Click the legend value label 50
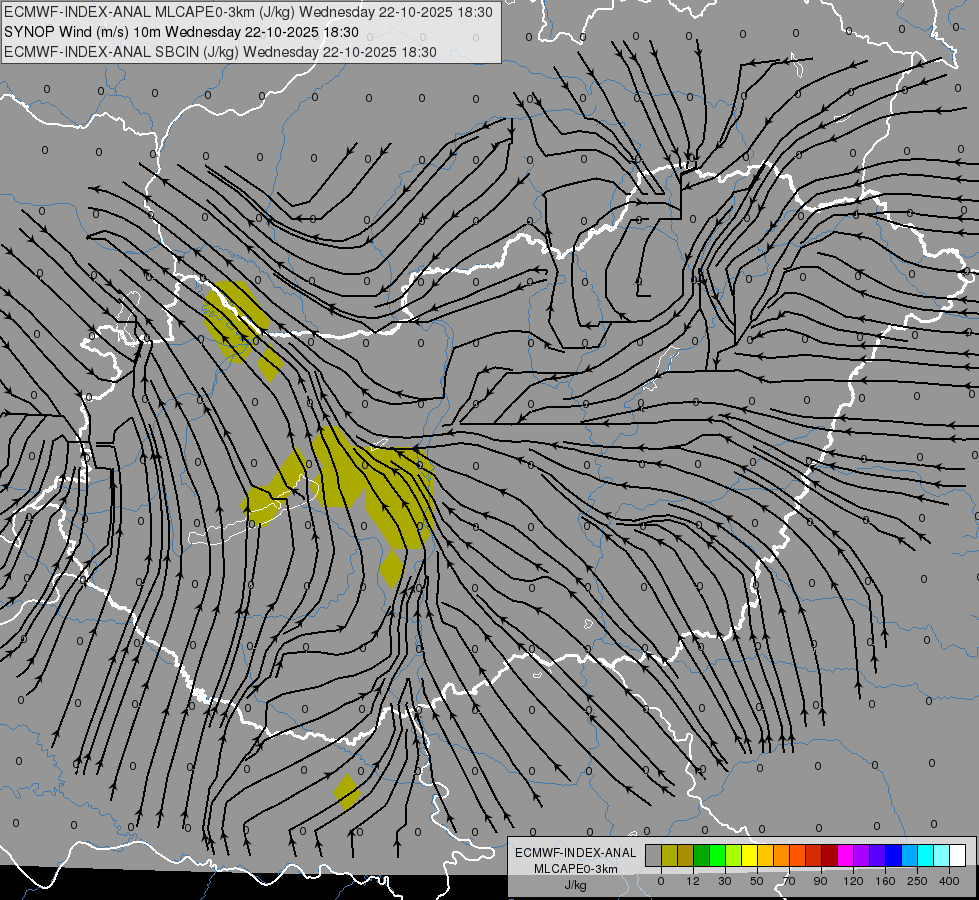Viewport: 979px width, 900px height. (757, 881)
